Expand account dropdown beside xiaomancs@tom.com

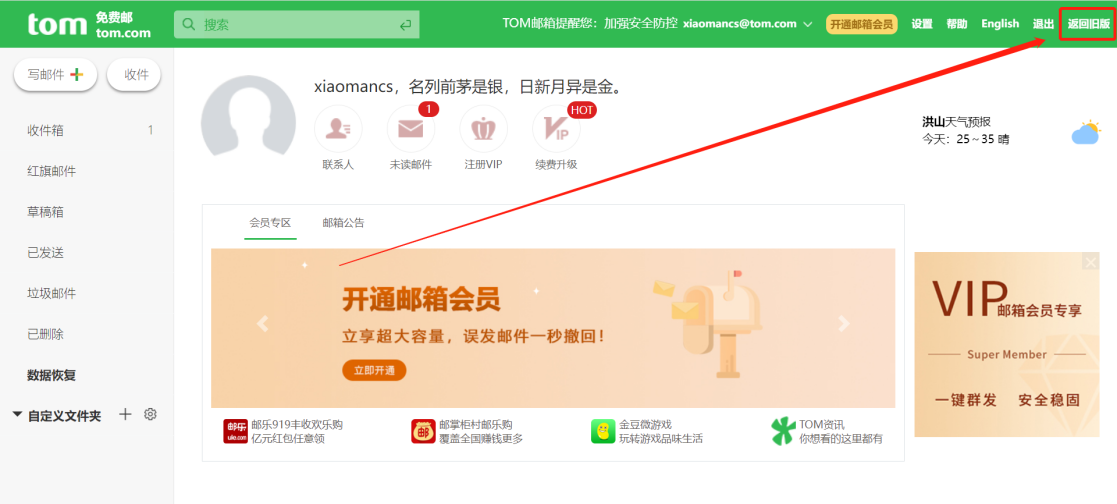pos(808,24)
